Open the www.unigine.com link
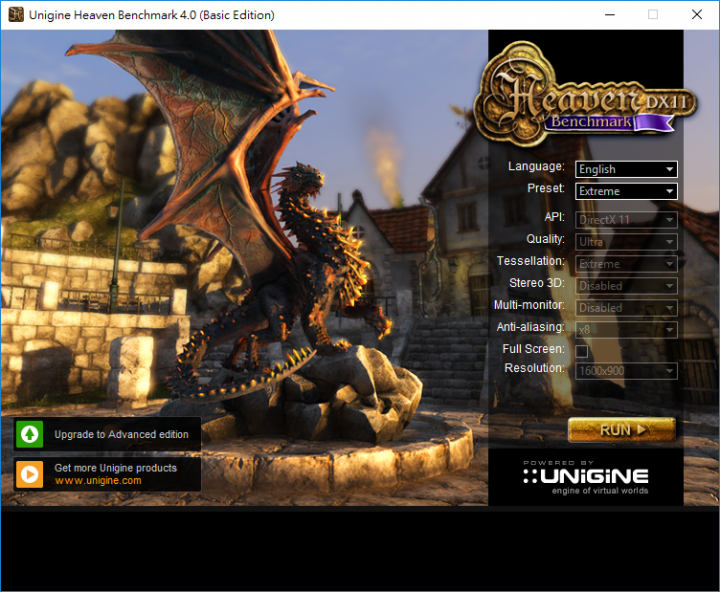The width and height of the screenshot is (720, 592). coord(98,480)
